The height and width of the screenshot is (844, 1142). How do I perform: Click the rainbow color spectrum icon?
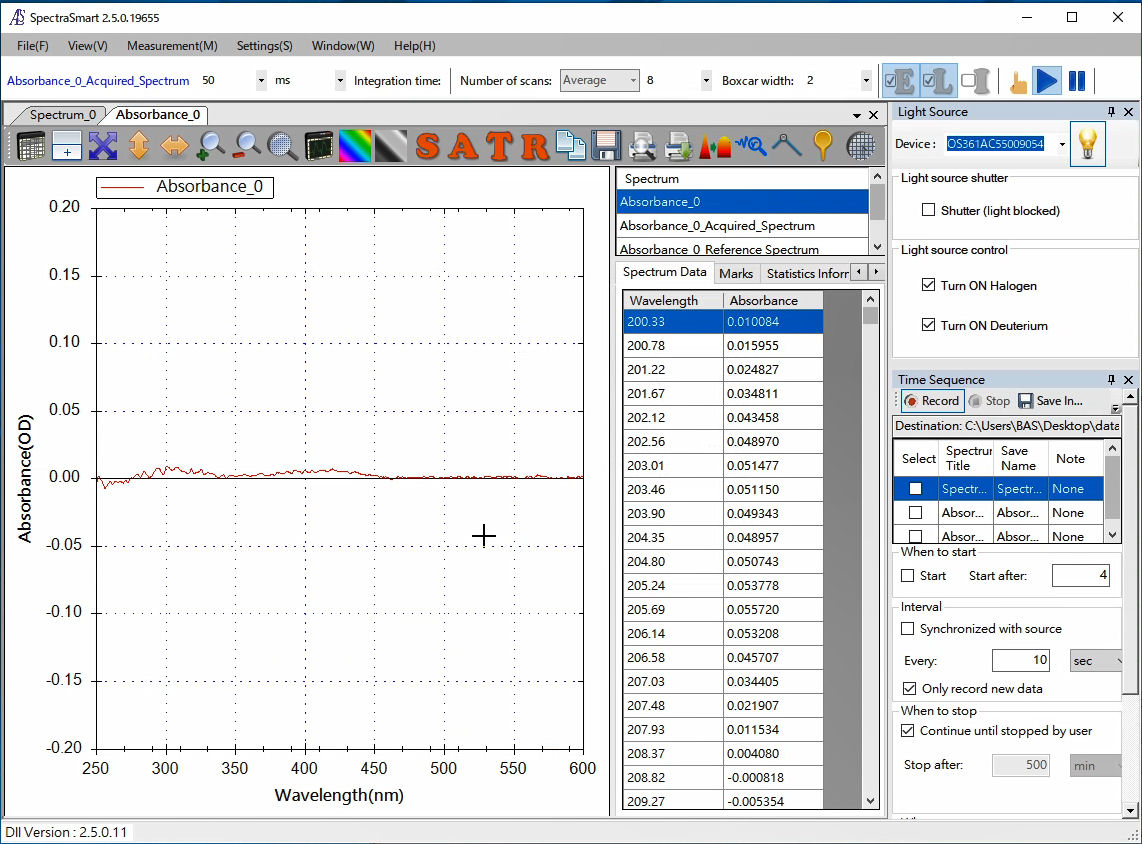[354, 146]
